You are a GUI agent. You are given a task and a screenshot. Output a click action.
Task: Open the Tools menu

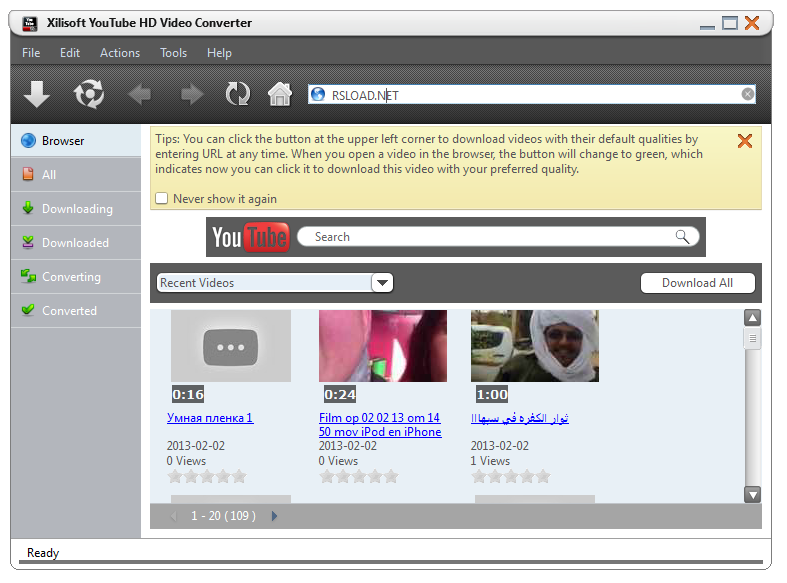click(173, 53)
